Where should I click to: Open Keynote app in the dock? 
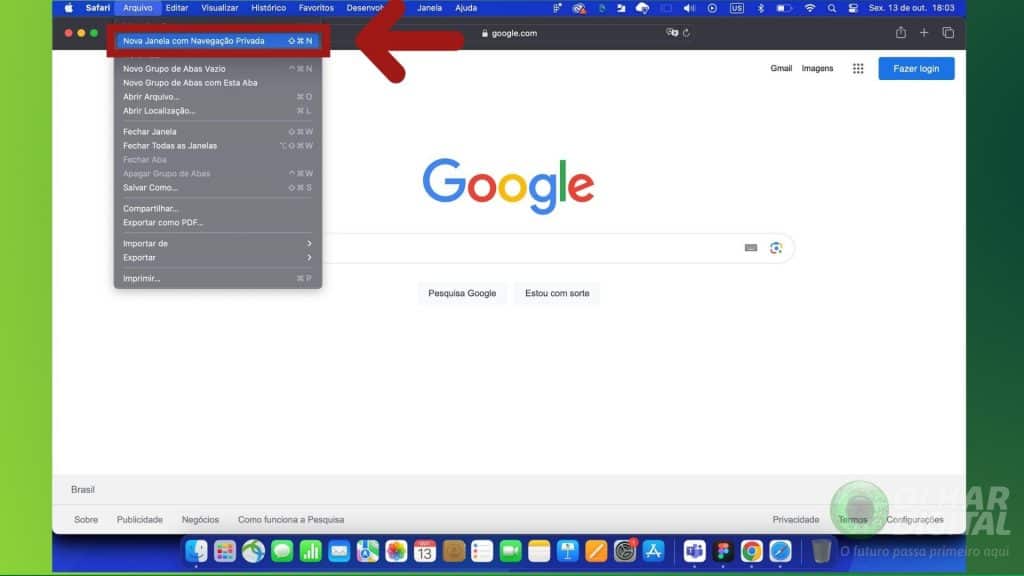point(568,551)
